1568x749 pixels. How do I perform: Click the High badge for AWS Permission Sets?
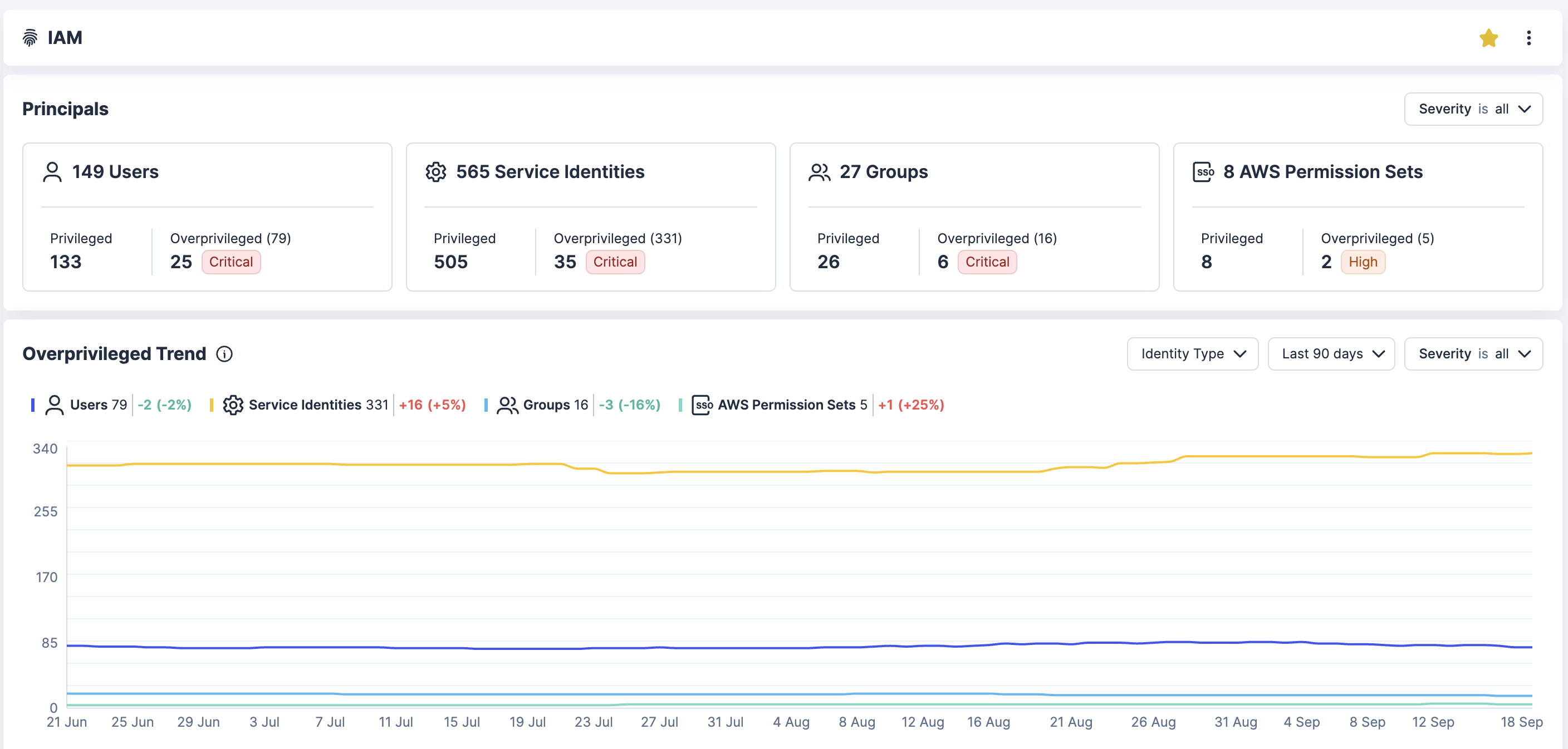[x=1363, y=262]
